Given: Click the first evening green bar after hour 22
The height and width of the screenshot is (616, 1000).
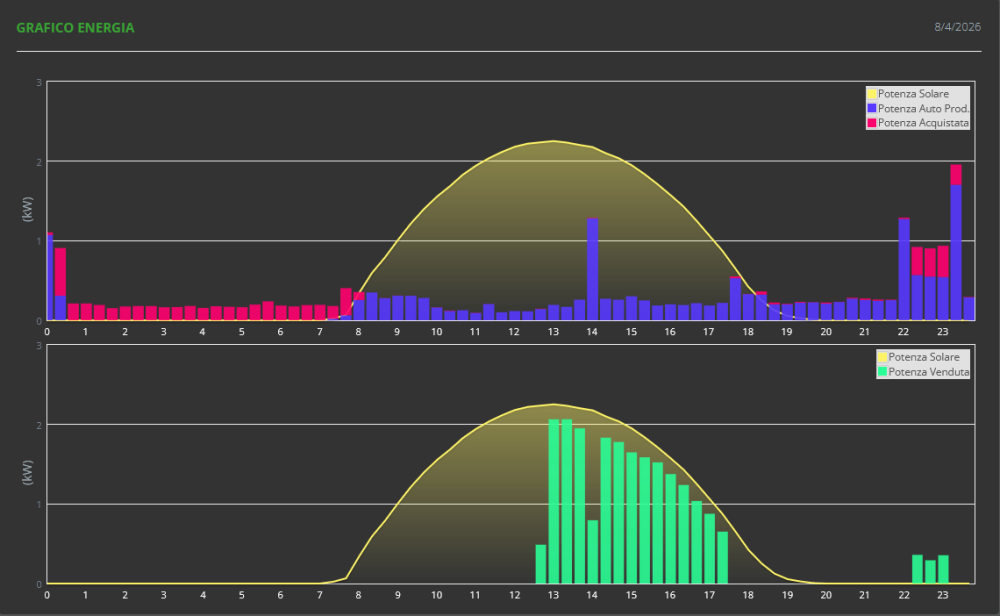Looking at the screenshot, I should point(917,569).
